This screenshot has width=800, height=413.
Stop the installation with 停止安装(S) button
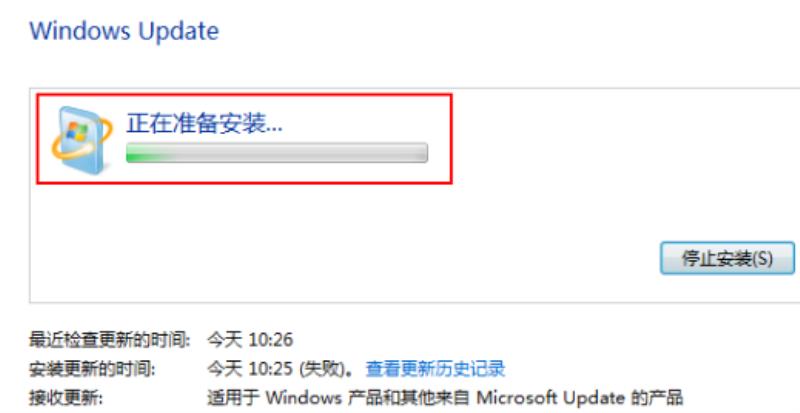point(727,258)
